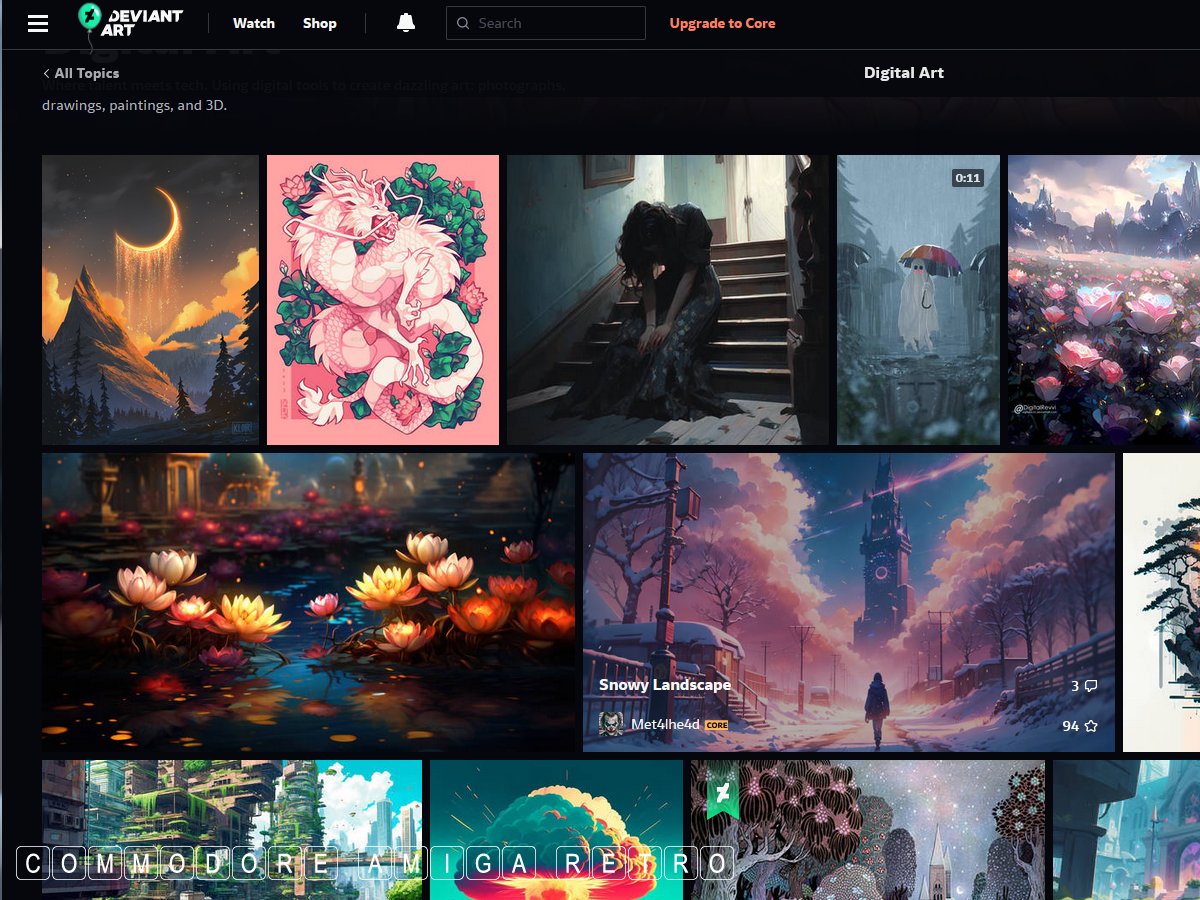Go back to All Topics
This screenshot has height=900, width=1200.
coord(81,73)
